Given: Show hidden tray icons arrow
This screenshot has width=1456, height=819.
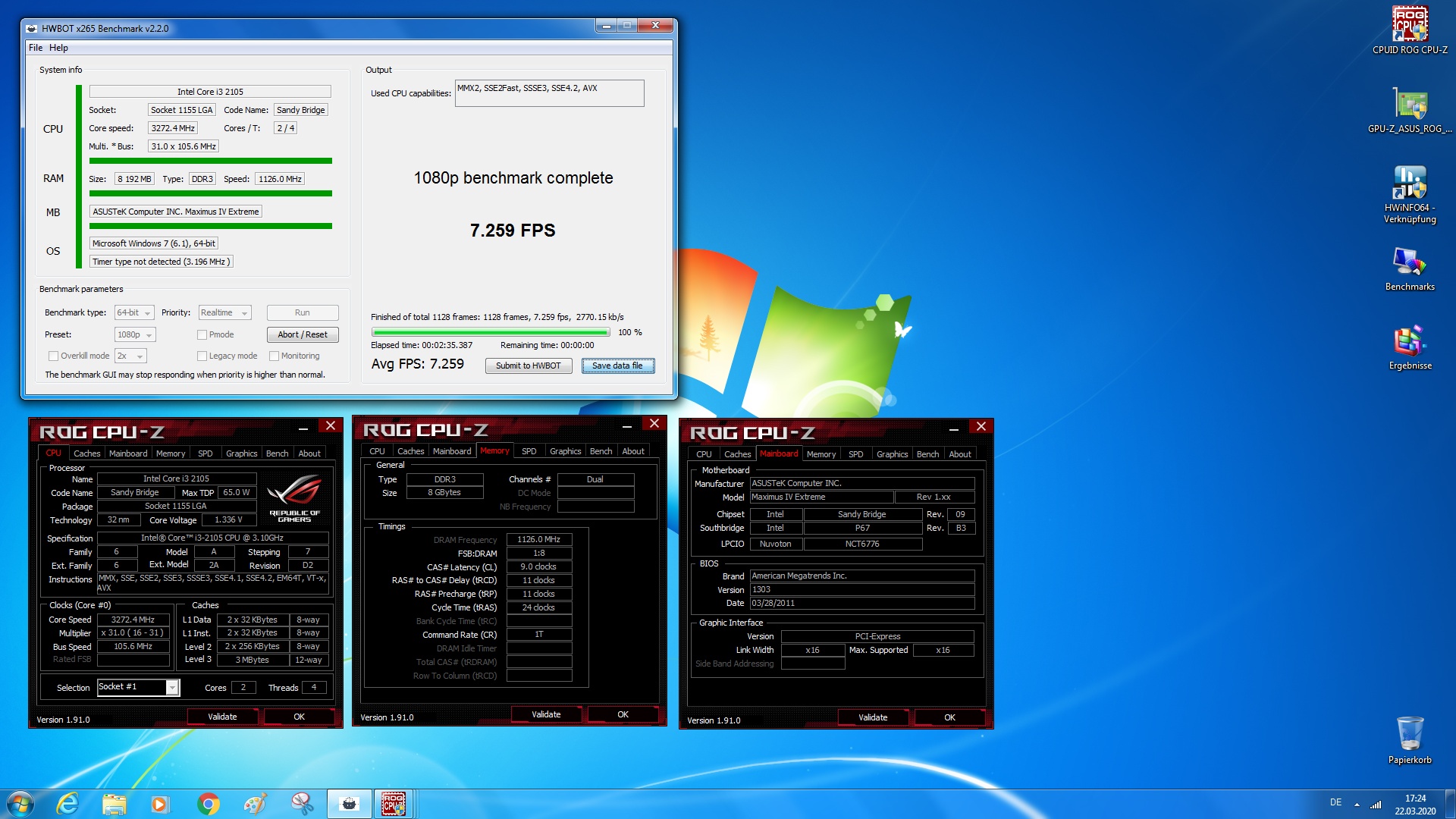Looking at the screenshot, I should coord(1357,804).
